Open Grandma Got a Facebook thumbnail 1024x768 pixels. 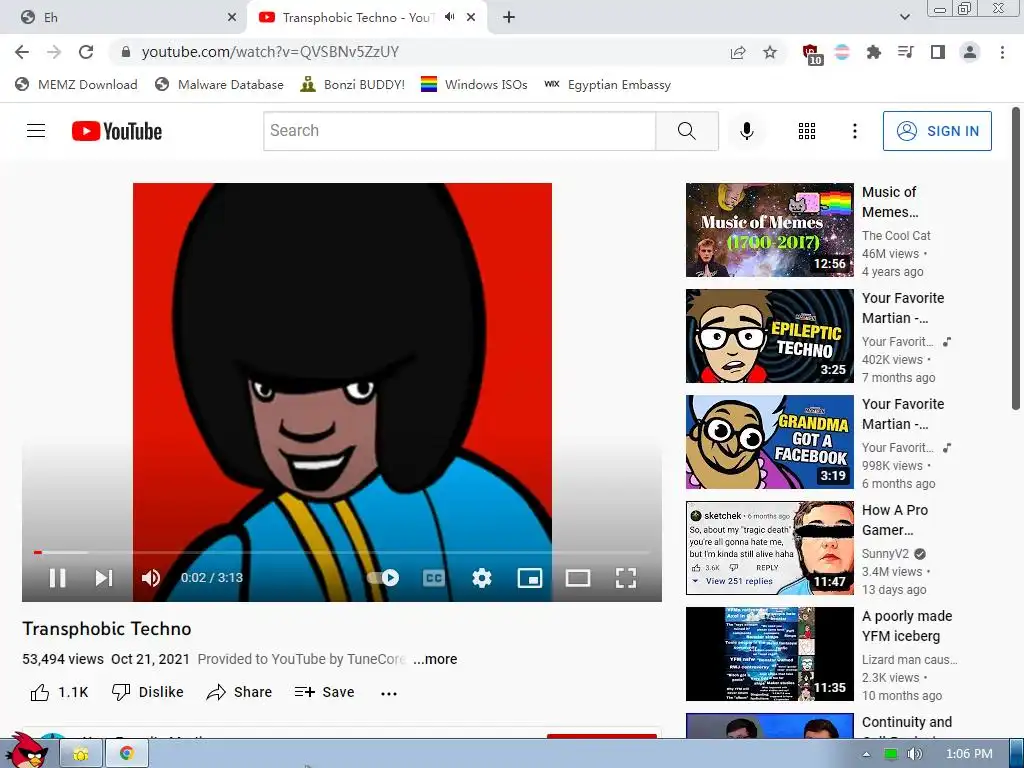[x=769, y=441]
